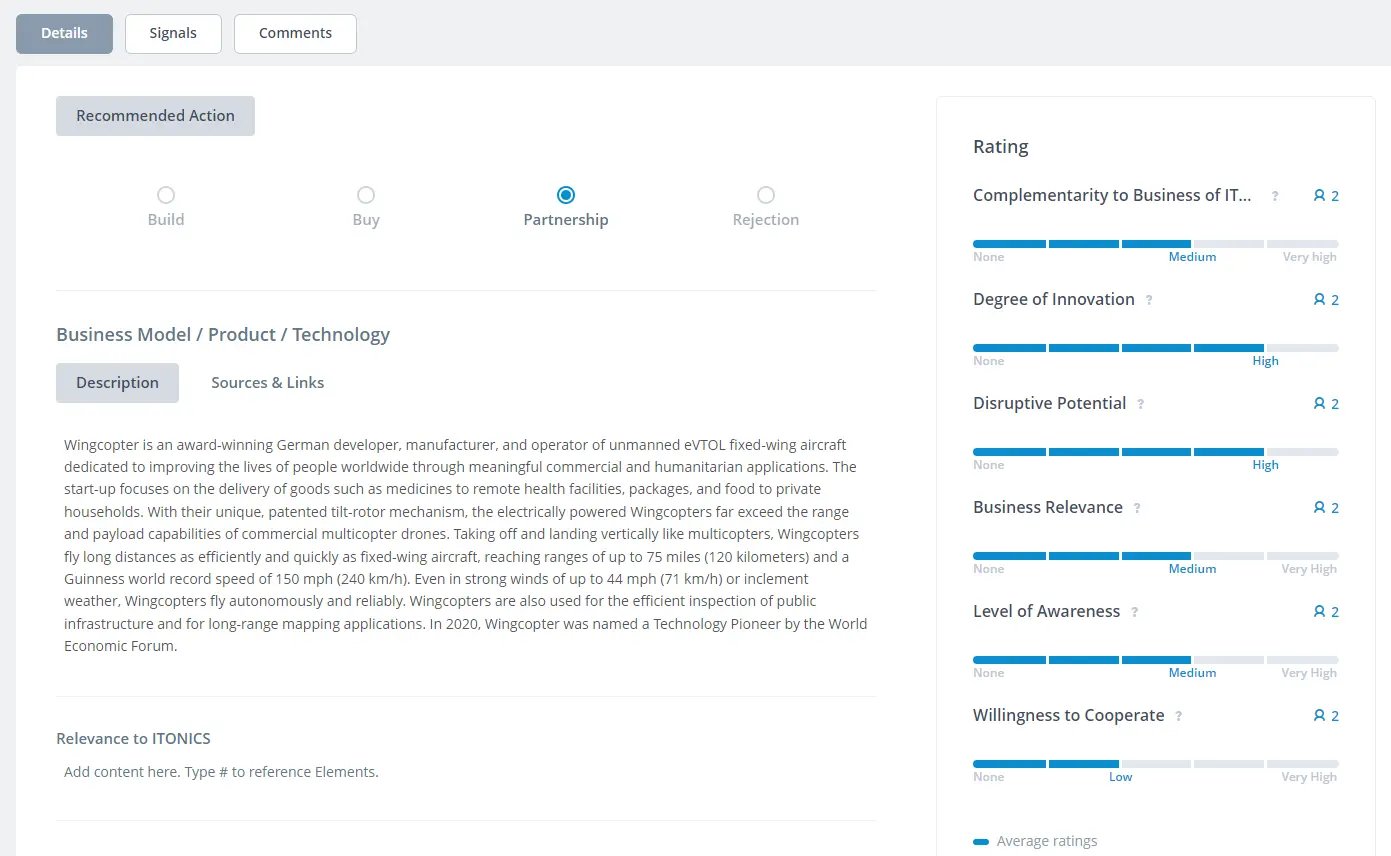Open help icon for Disruptive Potential
1391x856 pixels.
pyautogui.click(x=1140, y=404)
